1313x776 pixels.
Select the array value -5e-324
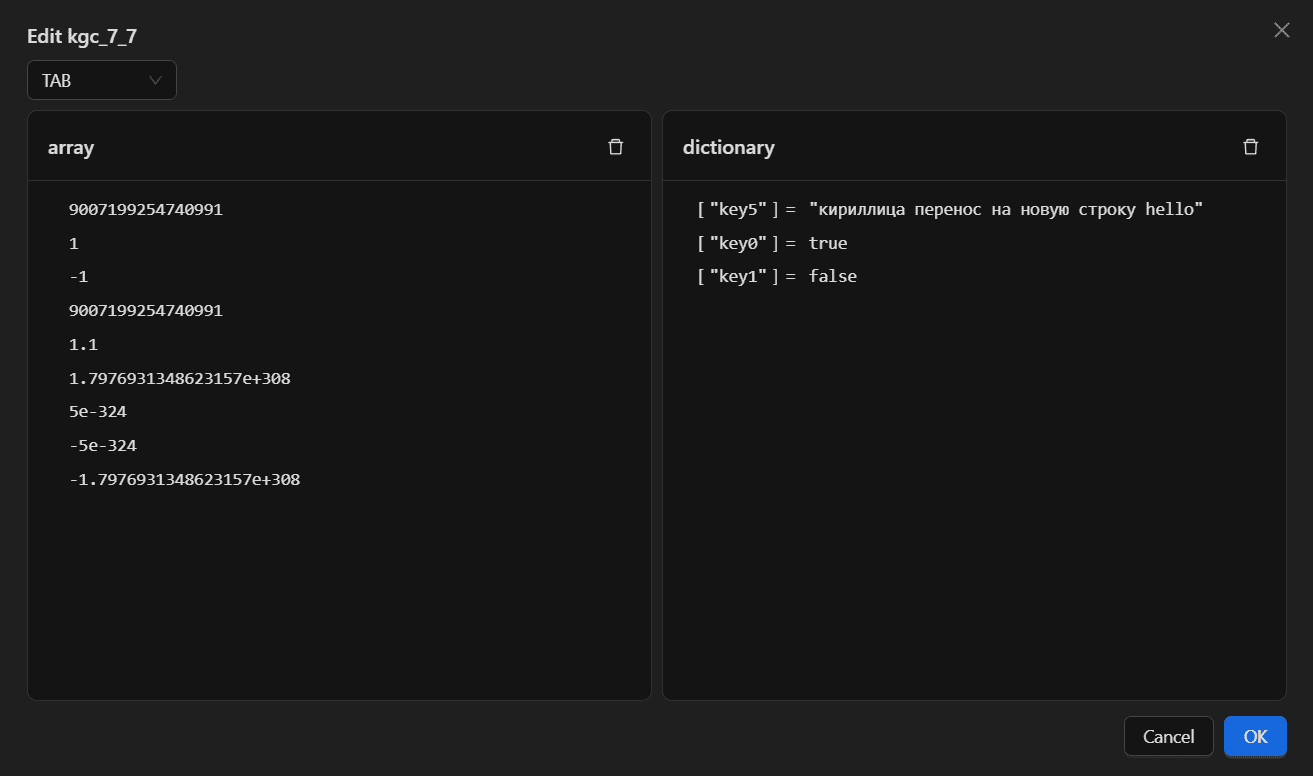102,445
